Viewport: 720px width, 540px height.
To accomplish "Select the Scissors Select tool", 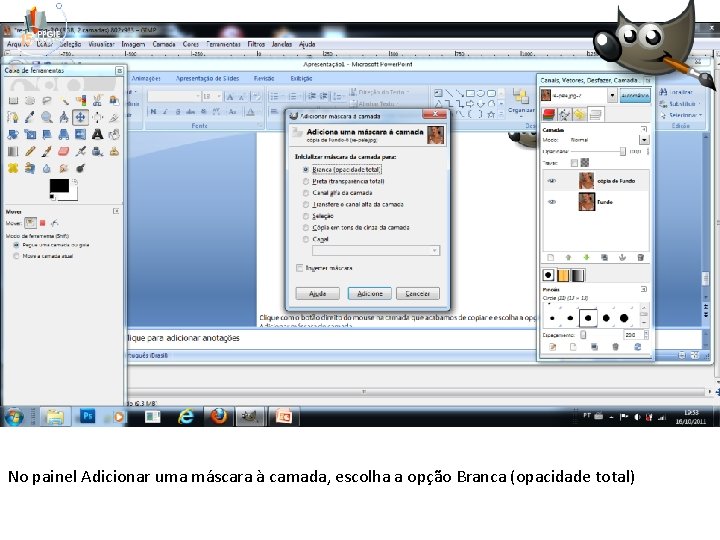I will (x=97, y=101).
